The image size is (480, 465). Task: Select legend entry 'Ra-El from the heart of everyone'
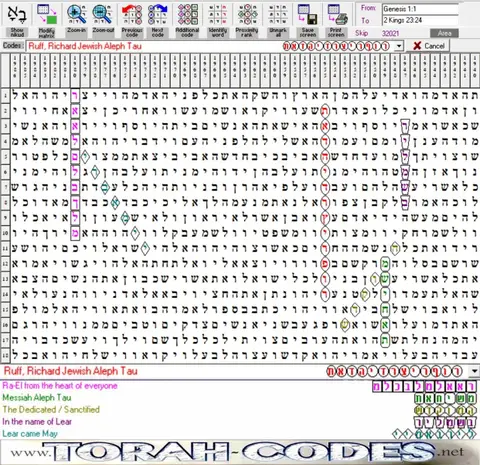pos(60,386)
